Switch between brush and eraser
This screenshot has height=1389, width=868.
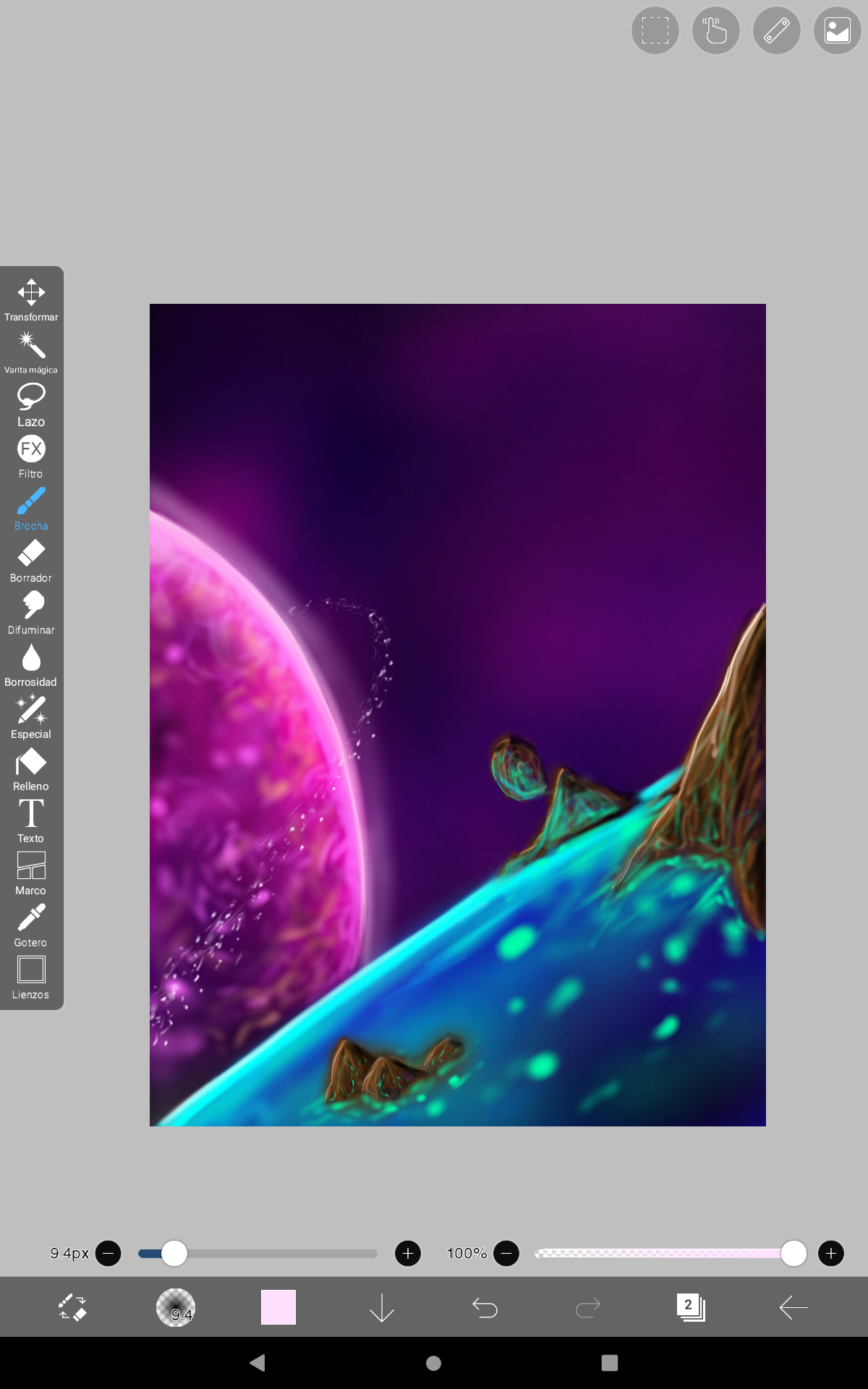[x=72, y=1307]
